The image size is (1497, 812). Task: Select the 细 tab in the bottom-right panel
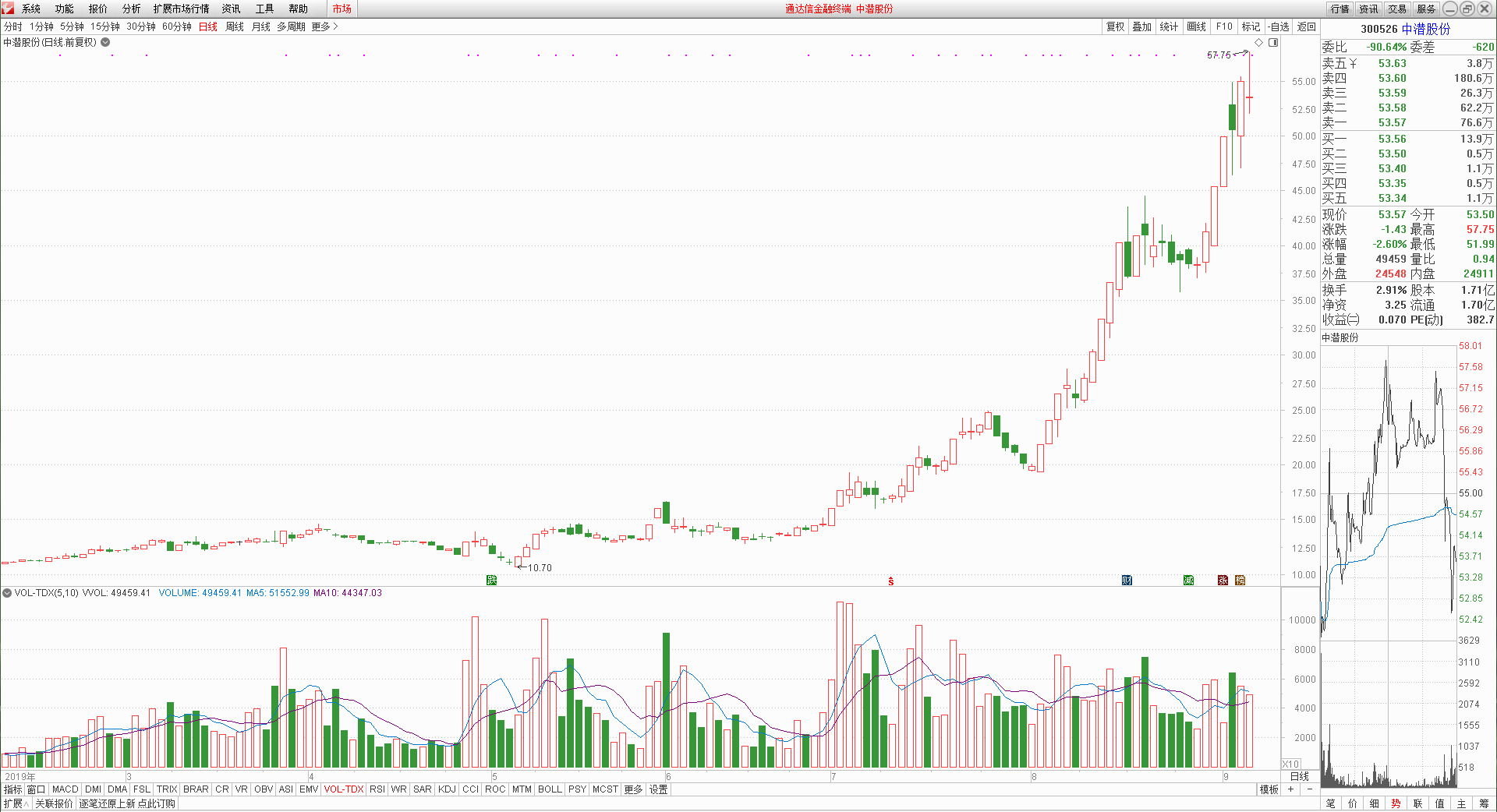coord(1374,803)
